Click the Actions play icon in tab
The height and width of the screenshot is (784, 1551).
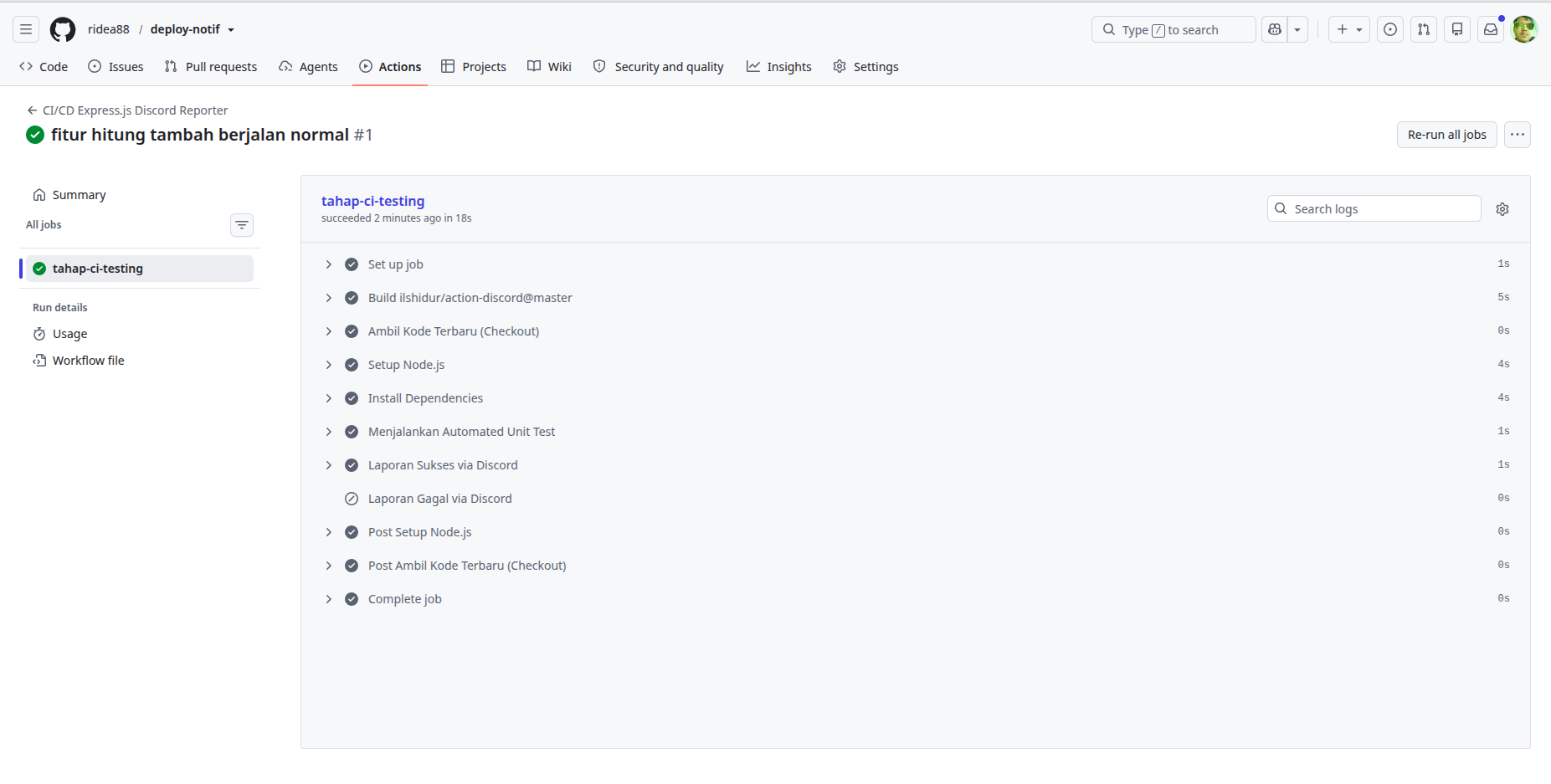coord(366,66)
